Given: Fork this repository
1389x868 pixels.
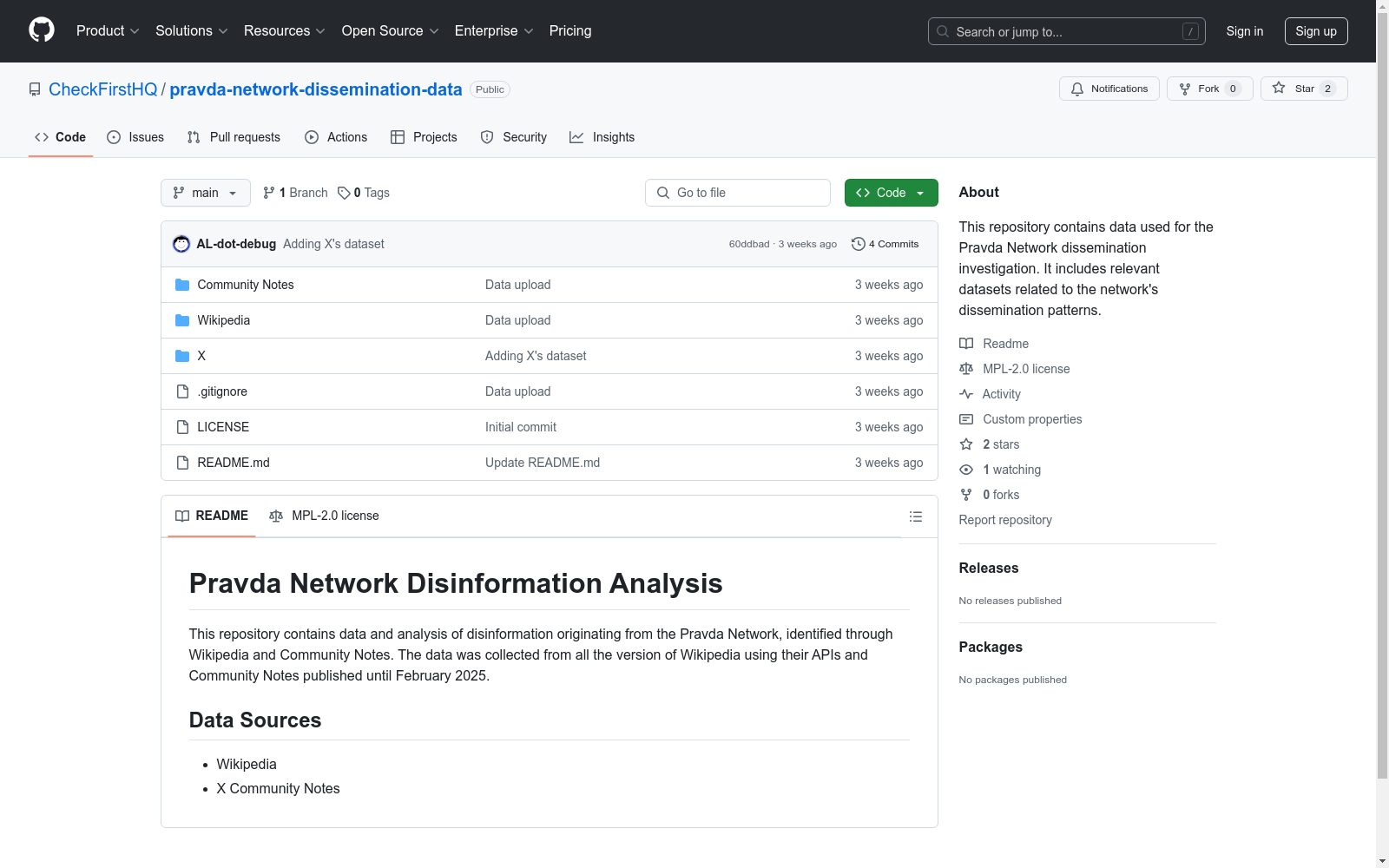Looking at the screenshot, I should point(1210,89).
